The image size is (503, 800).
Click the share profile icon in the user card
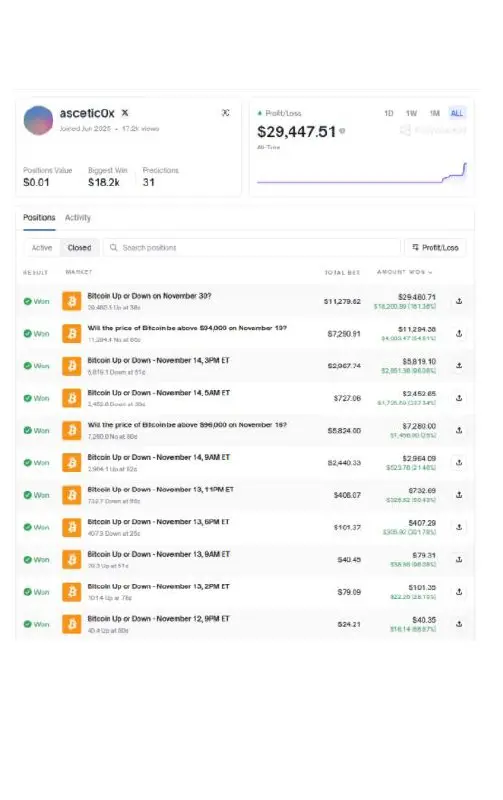[x=225, y=113]
